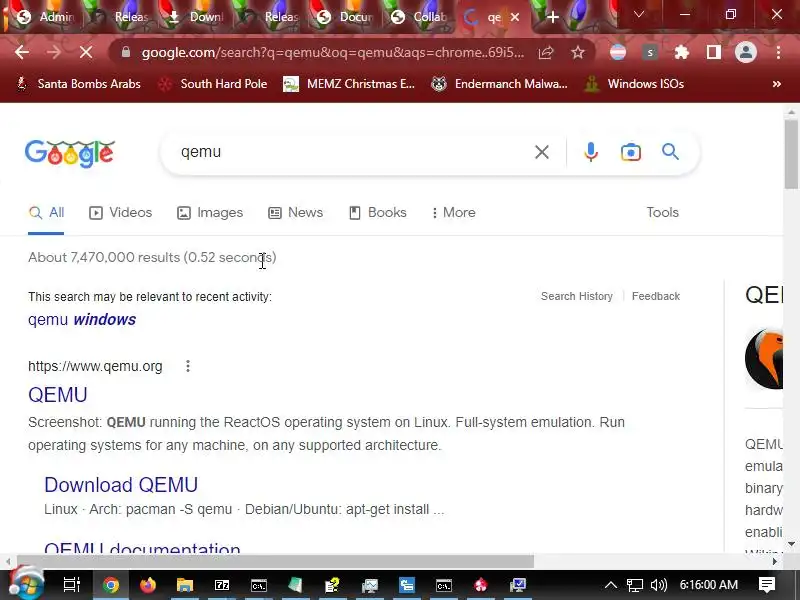Open the QEMU result title link

pyautogui.click(x=58, y=395)
